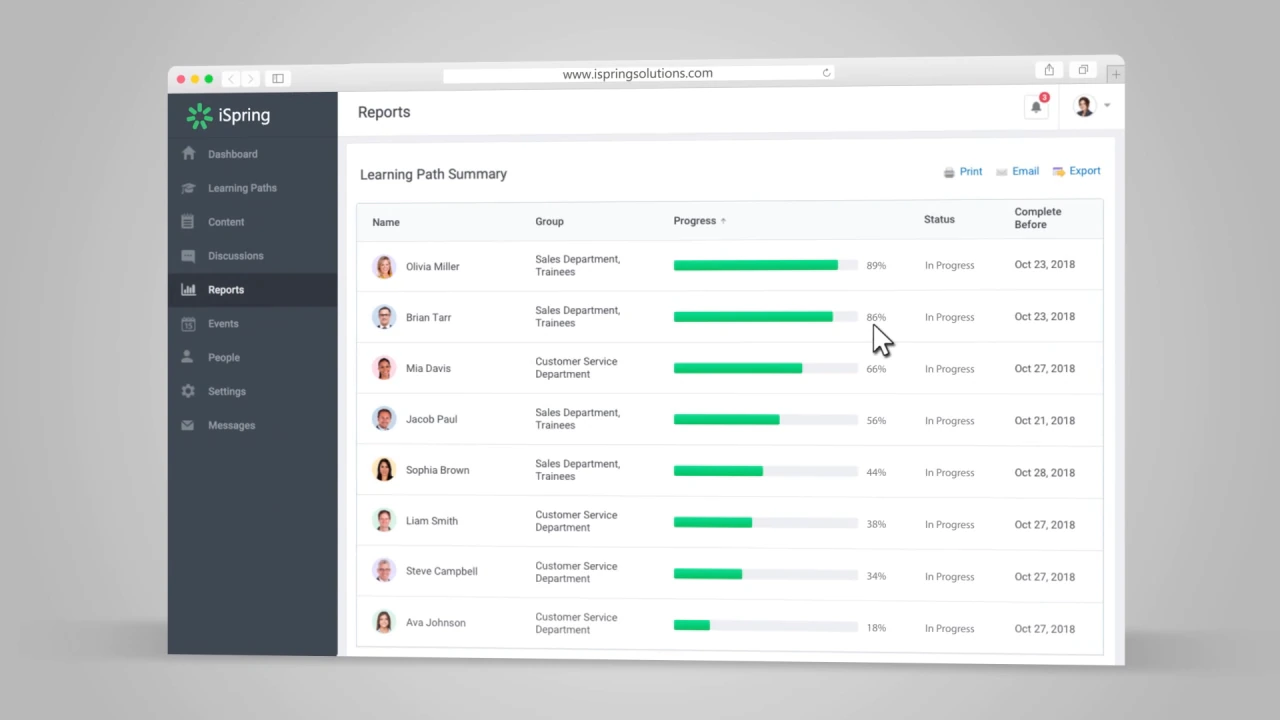The height and width of the screenshot is (720, 1280).
Task: Click the iSpring logo
Action: 228,115
